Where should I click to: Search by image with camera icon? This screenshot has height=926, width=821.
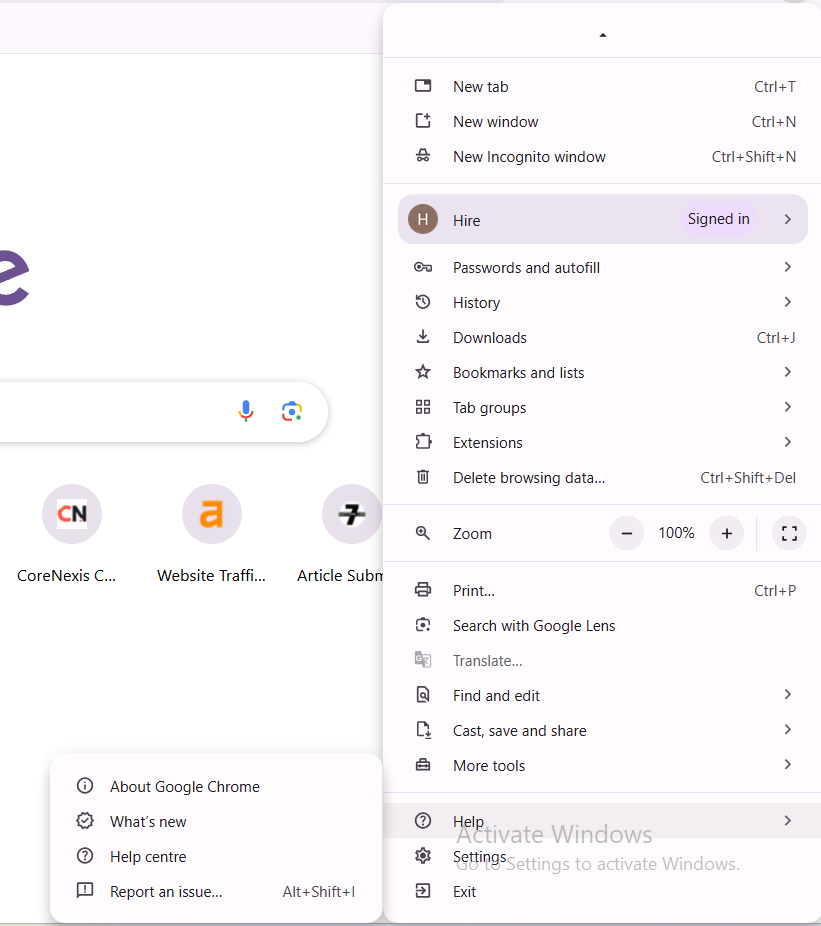click(x=292, y=411)
